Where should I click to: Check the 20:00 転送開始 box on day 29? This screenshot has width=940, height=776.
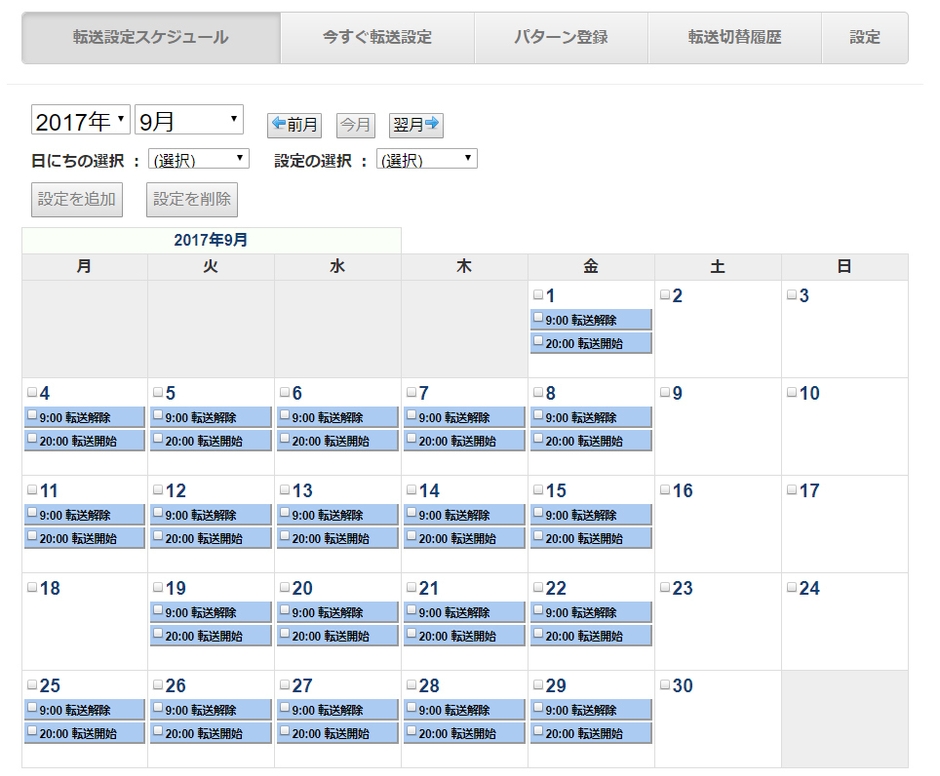pos(539,732)
